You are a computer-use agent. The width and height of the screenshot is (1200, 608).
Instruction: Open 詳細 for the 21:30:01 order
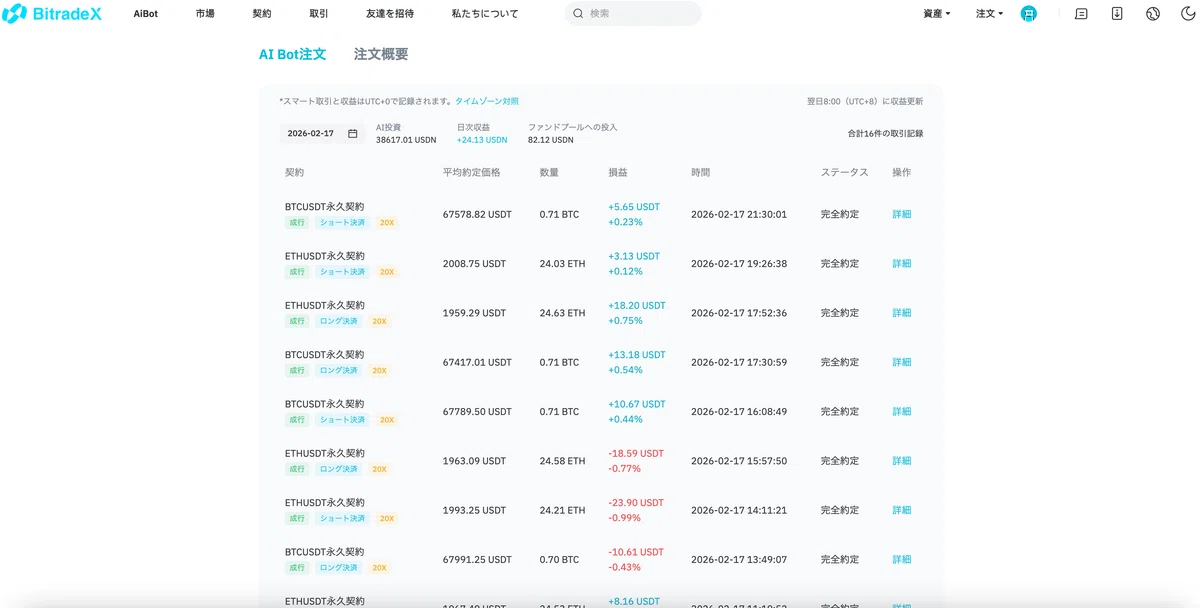[902, 214]
